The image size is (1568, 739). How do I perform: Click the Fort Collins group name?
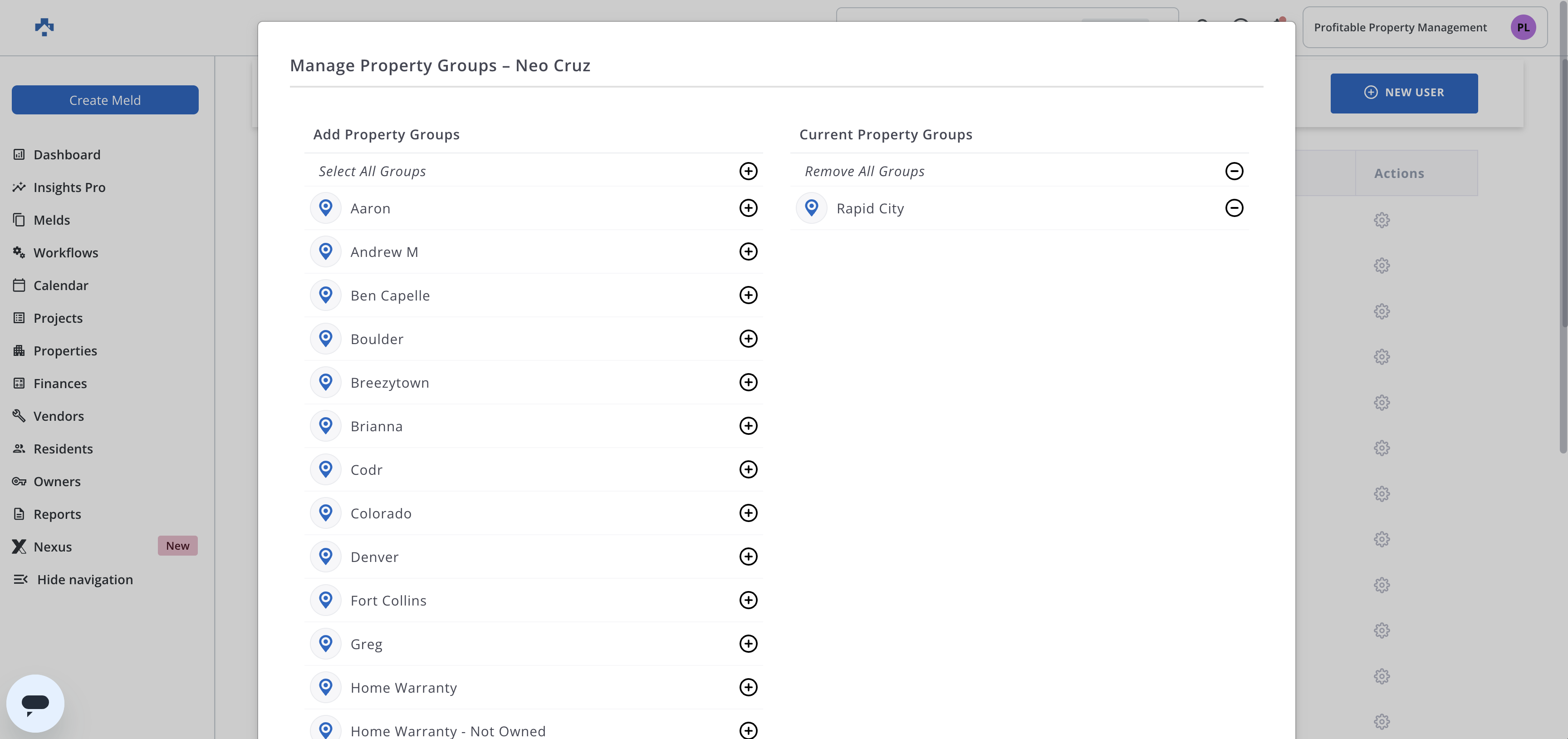pos(388,601)
